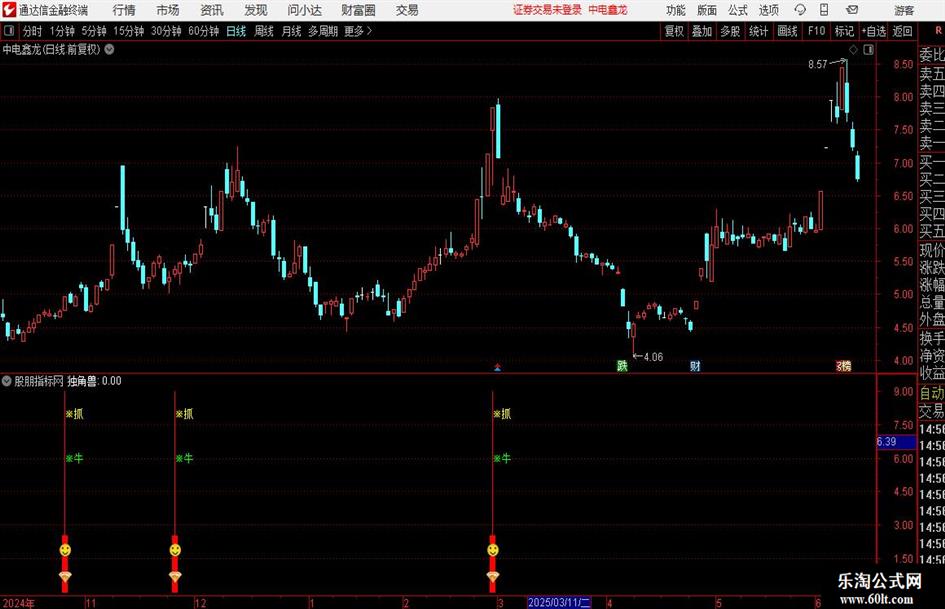Open the 财富圈 menu

(x=358, y=10)
